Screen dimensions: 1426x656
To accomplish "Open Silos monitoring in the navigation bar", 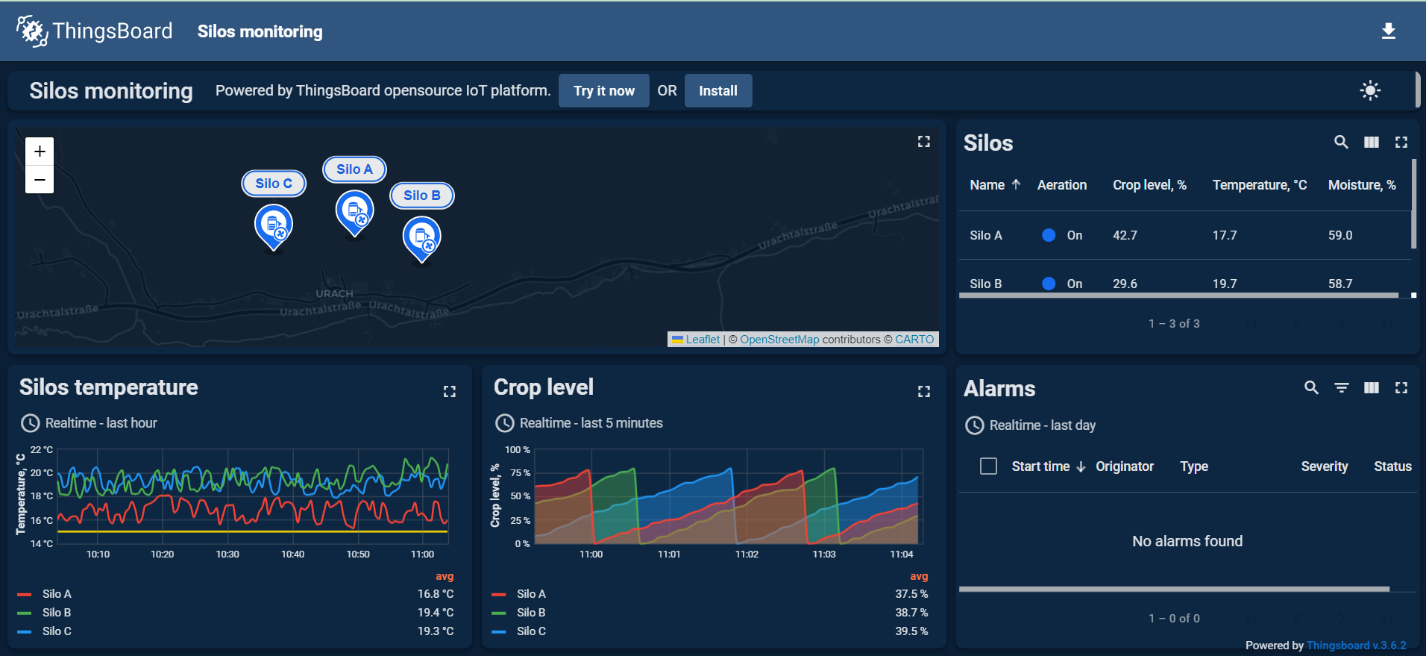I will click(260, 31).
